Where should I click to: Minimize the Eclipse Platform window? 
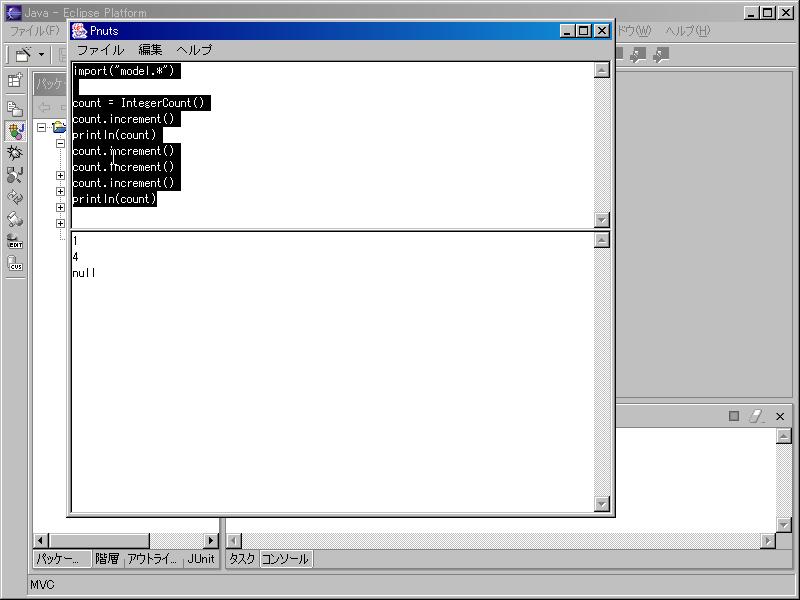point(751,13)
